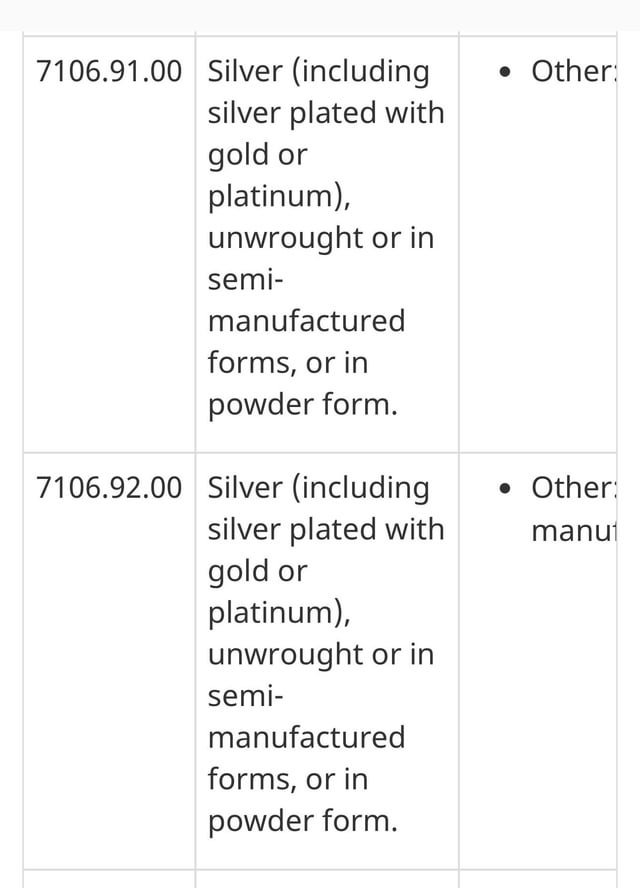The width and height of the screenshot is (640, 888).
Task: Click "Silver (including" in the 7106.92.00 description
Action: (x=318, y=487)
